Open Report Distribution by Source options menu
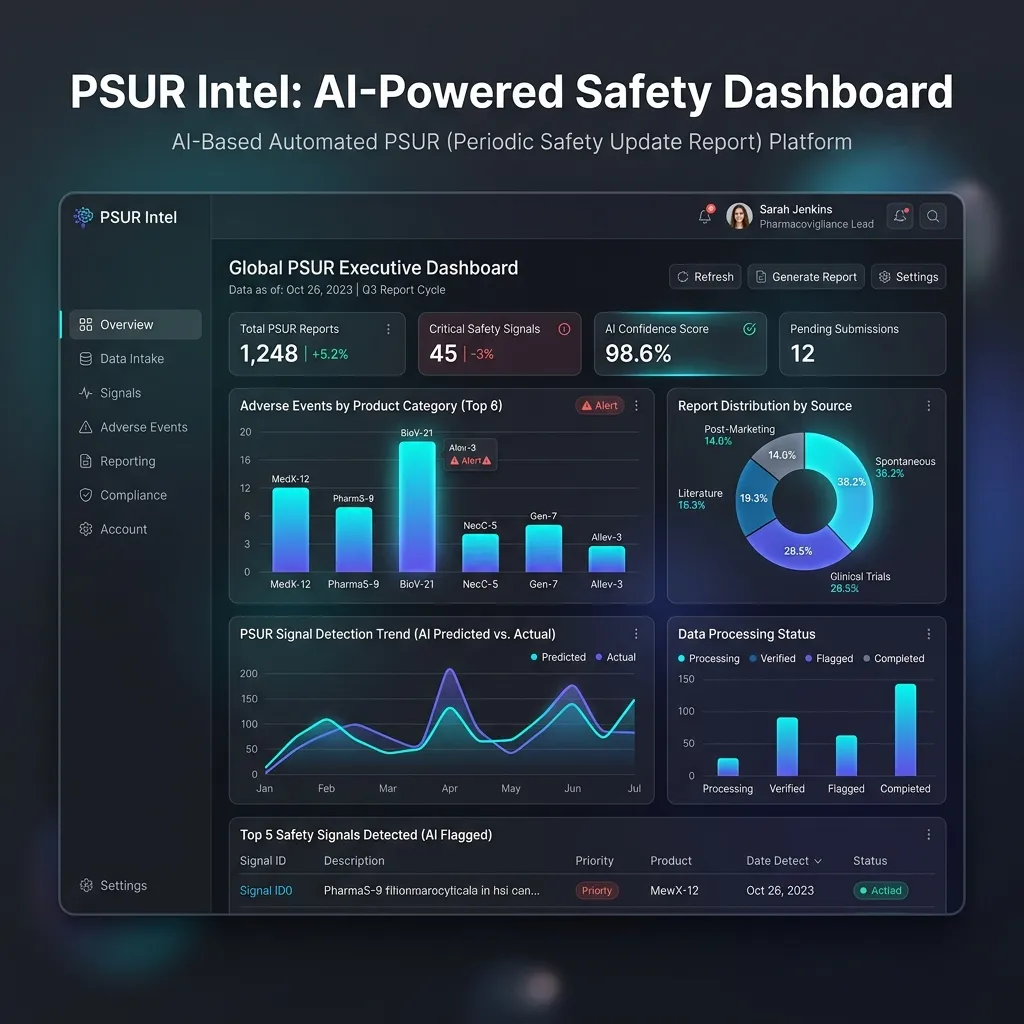 pyautogui.click(x=929, y=406)
